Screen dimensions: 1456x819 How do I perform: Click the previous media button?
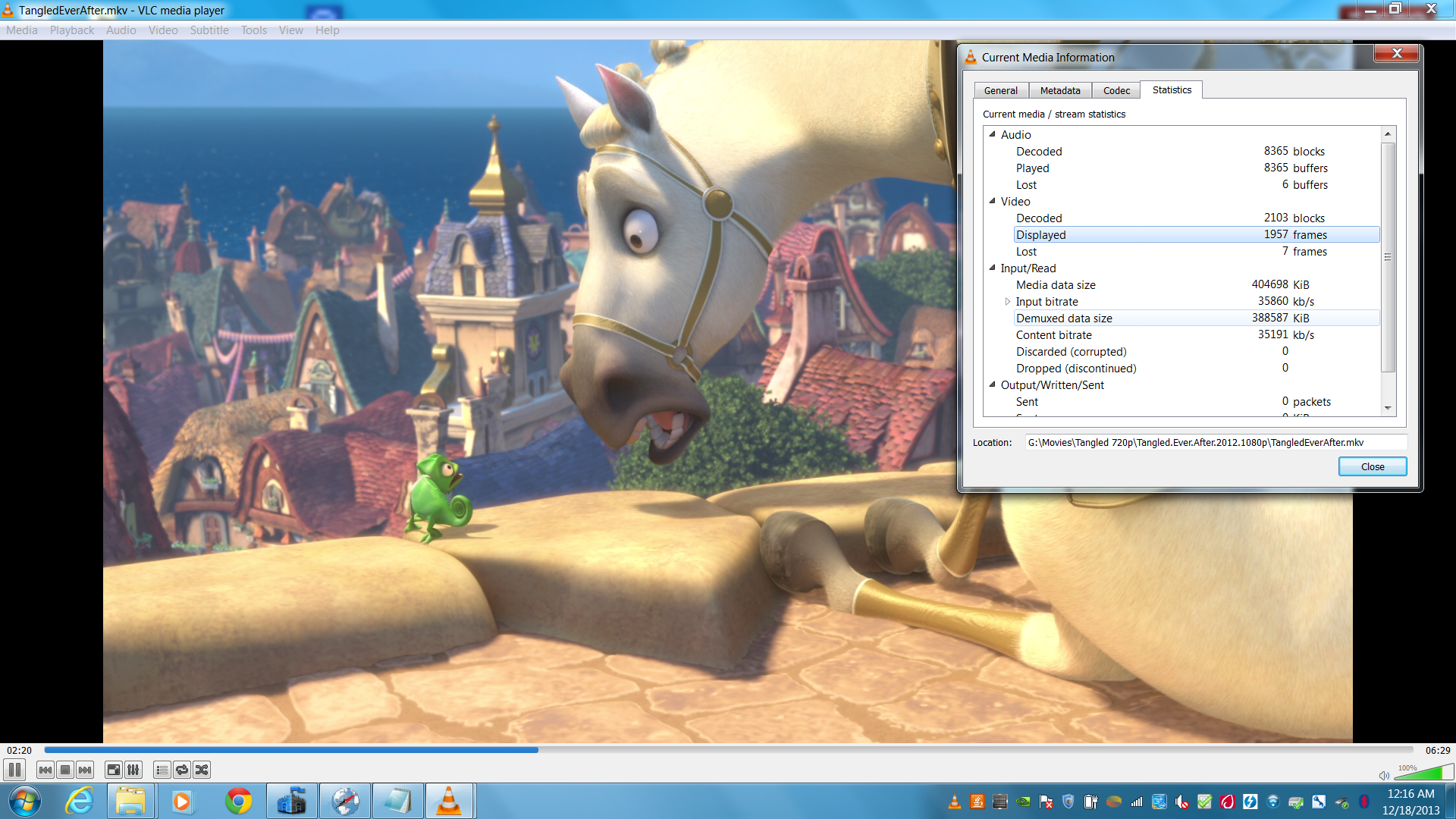(x=45, y=770)
